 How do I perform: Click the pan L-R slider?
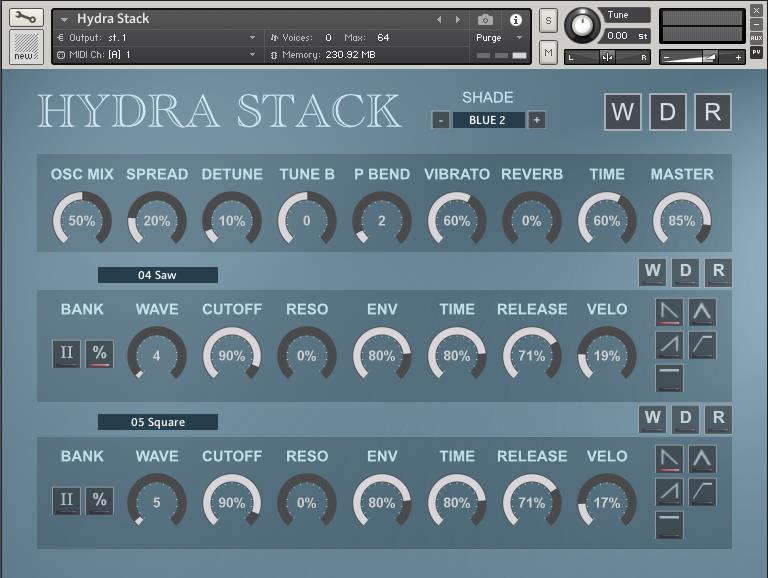(607, 57)
